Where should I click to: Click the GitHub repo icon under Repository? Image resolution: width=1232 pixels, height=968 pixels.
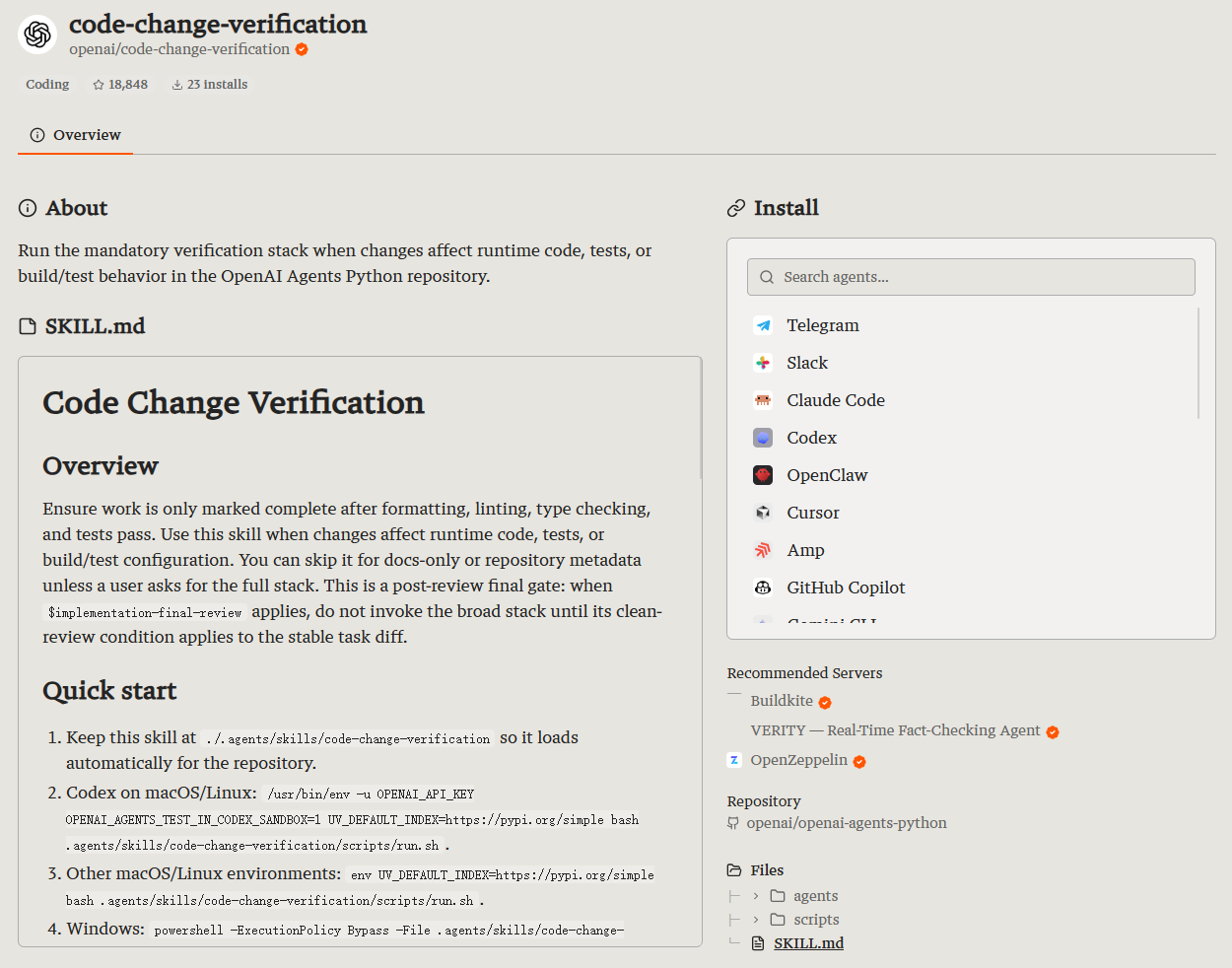[x=732, y=823]
